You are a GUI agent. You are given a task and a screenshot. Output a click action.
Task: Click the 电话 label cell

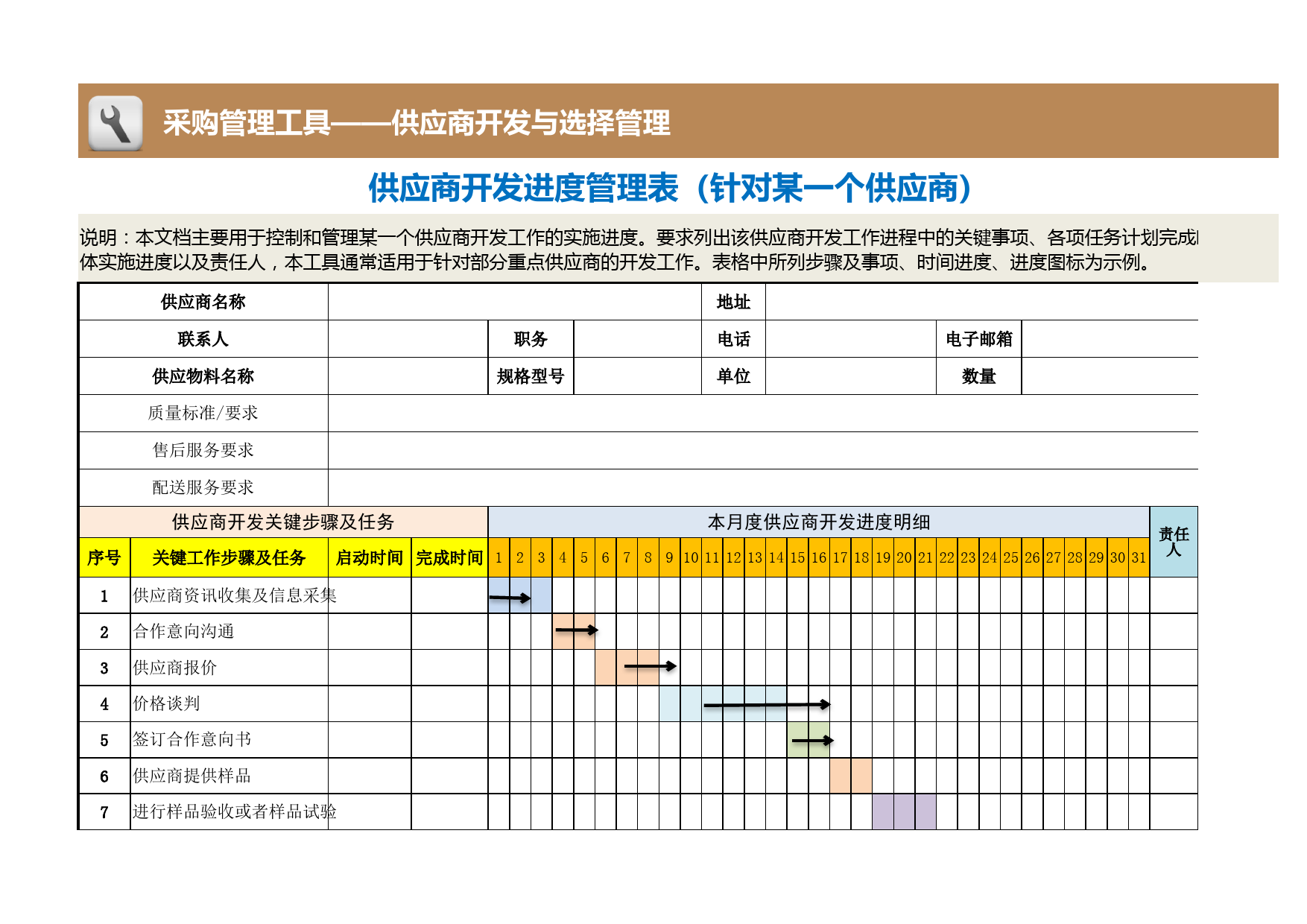(x=733, y=339)
